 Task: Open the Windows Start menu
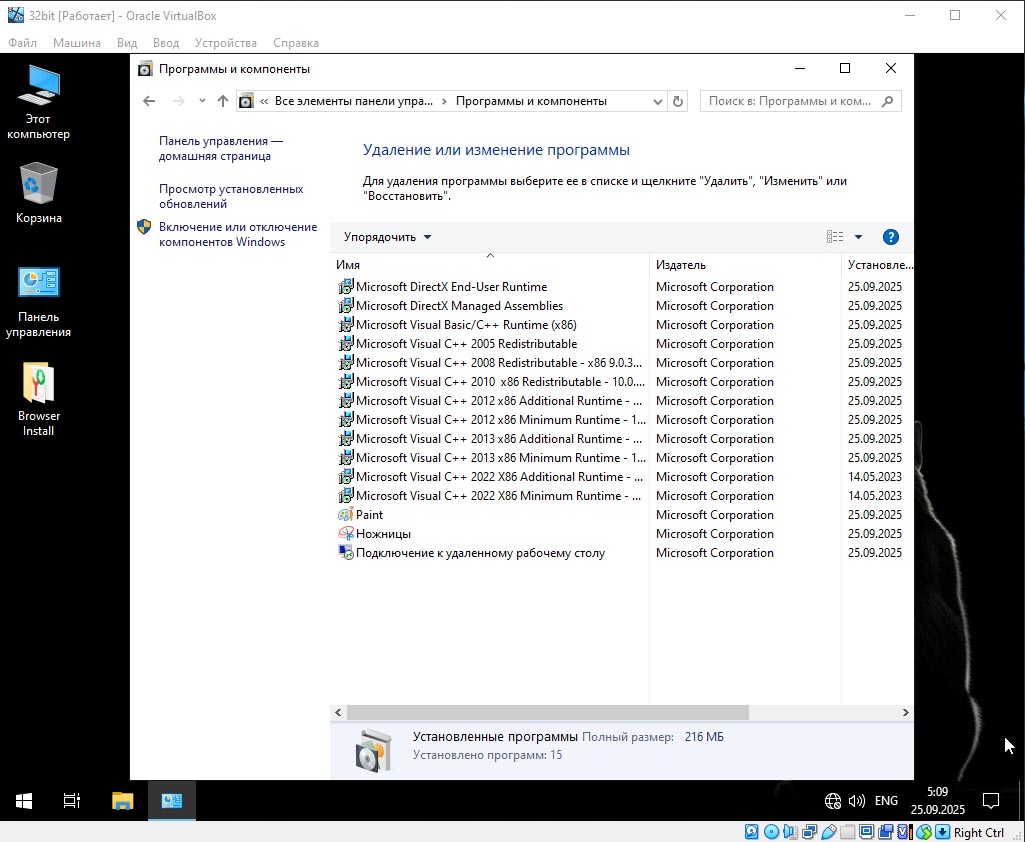pyautogui.click(x=24, y=801)
